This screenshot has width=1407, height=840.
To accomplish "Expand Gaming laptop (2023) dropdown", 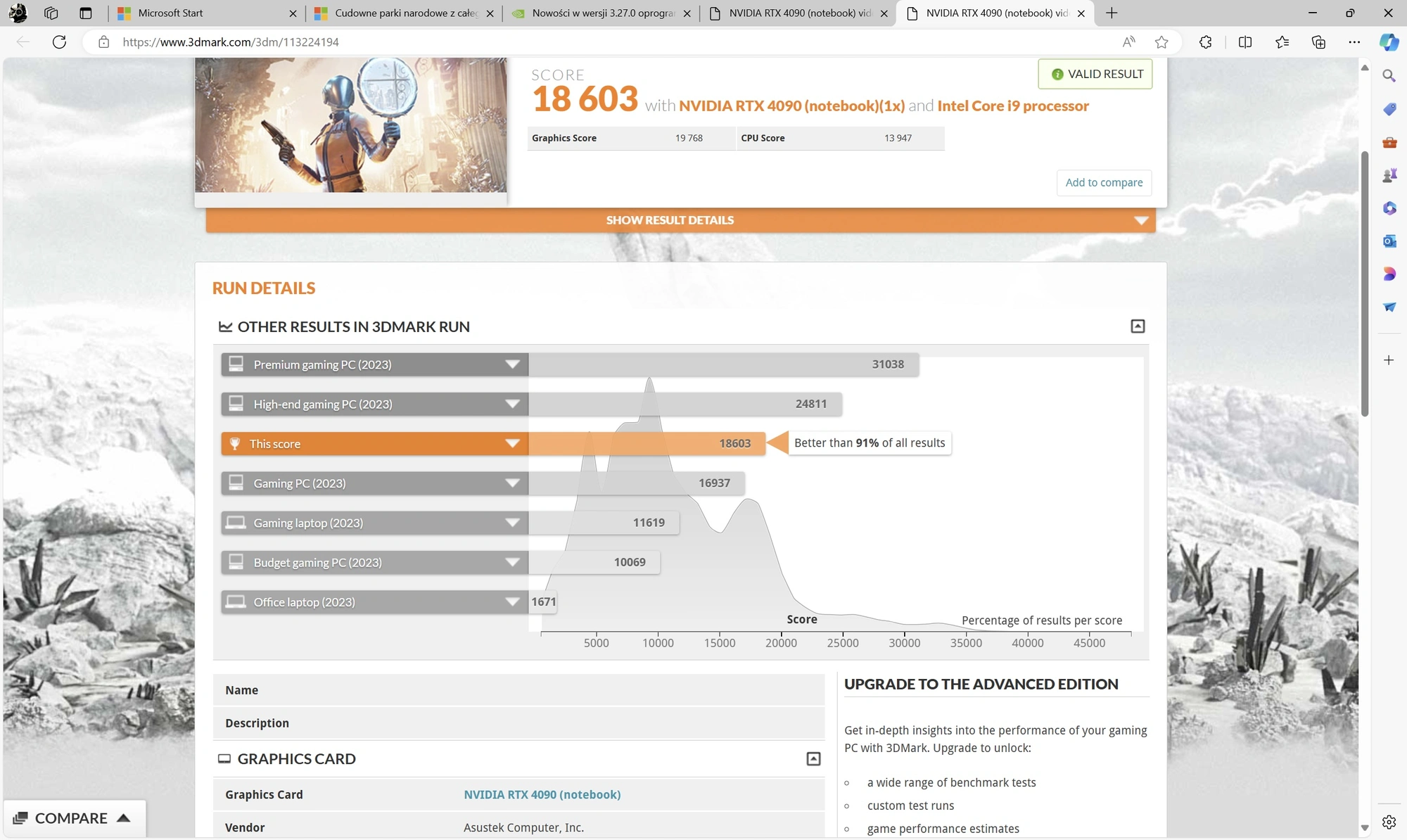I will pos(512,523).
